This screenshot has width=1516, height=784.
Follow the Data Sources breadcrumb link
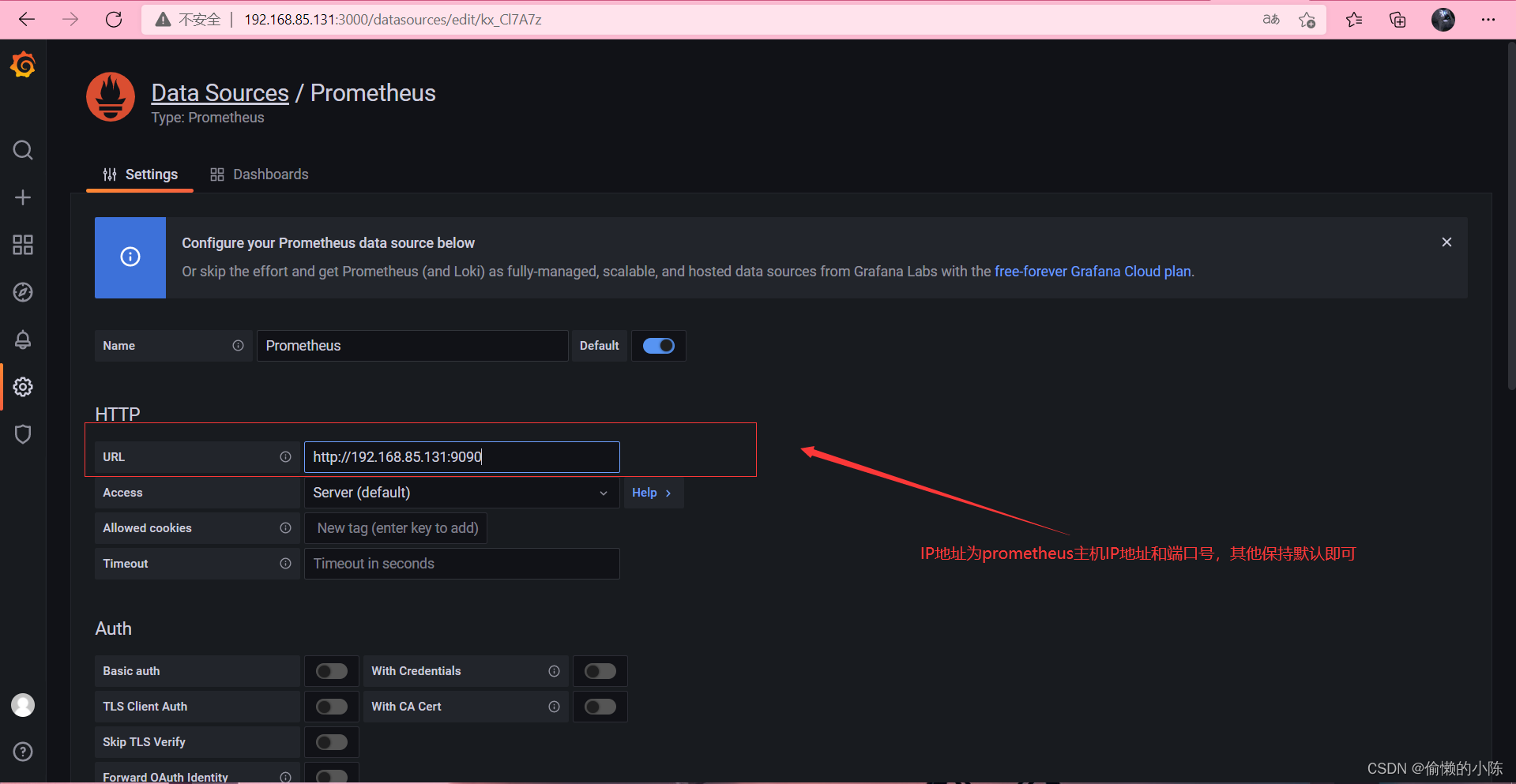click(x=220, y=93)
